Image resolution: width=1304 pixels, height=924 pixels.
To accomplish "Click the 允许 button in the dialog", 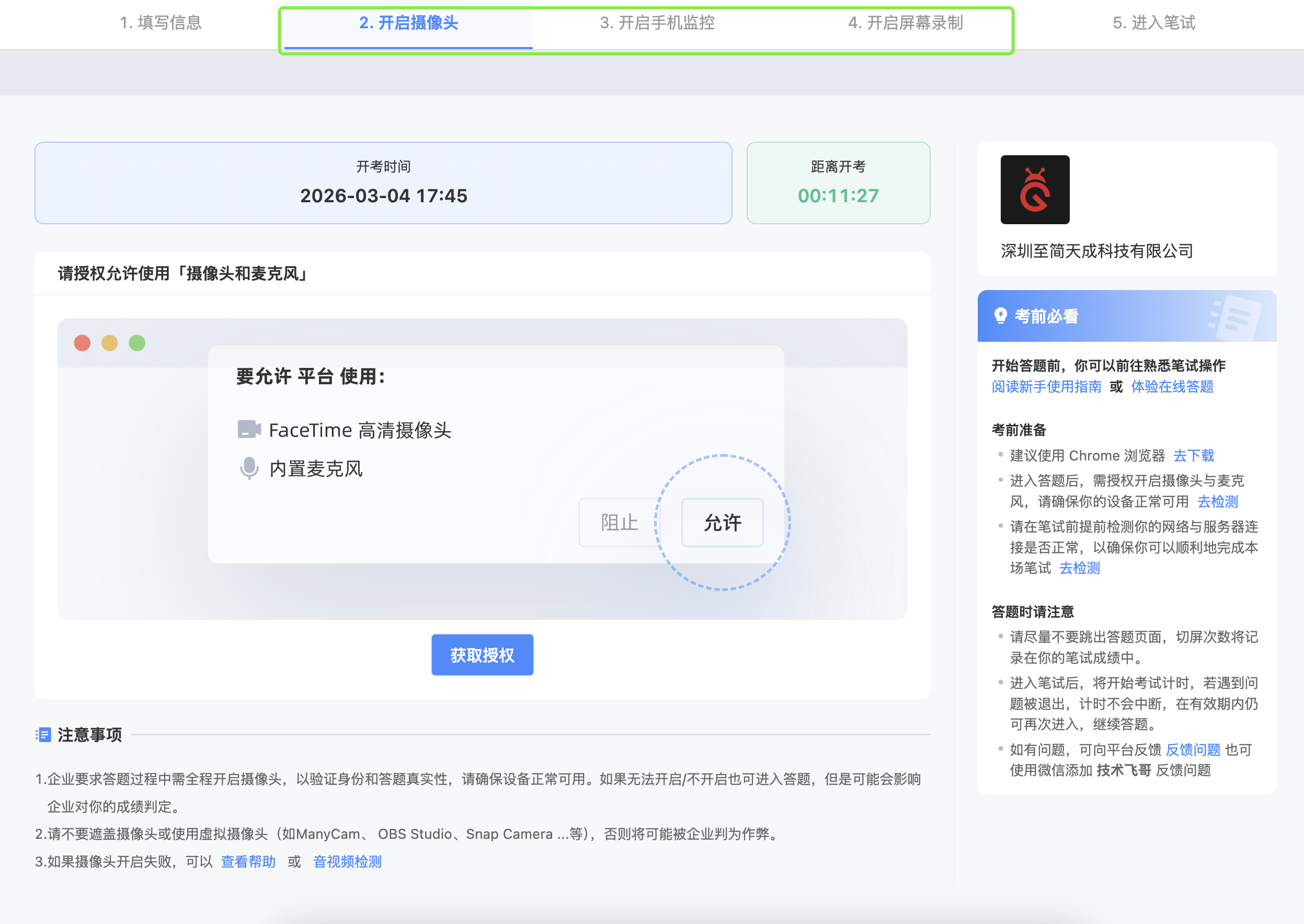I will point(722,522).
